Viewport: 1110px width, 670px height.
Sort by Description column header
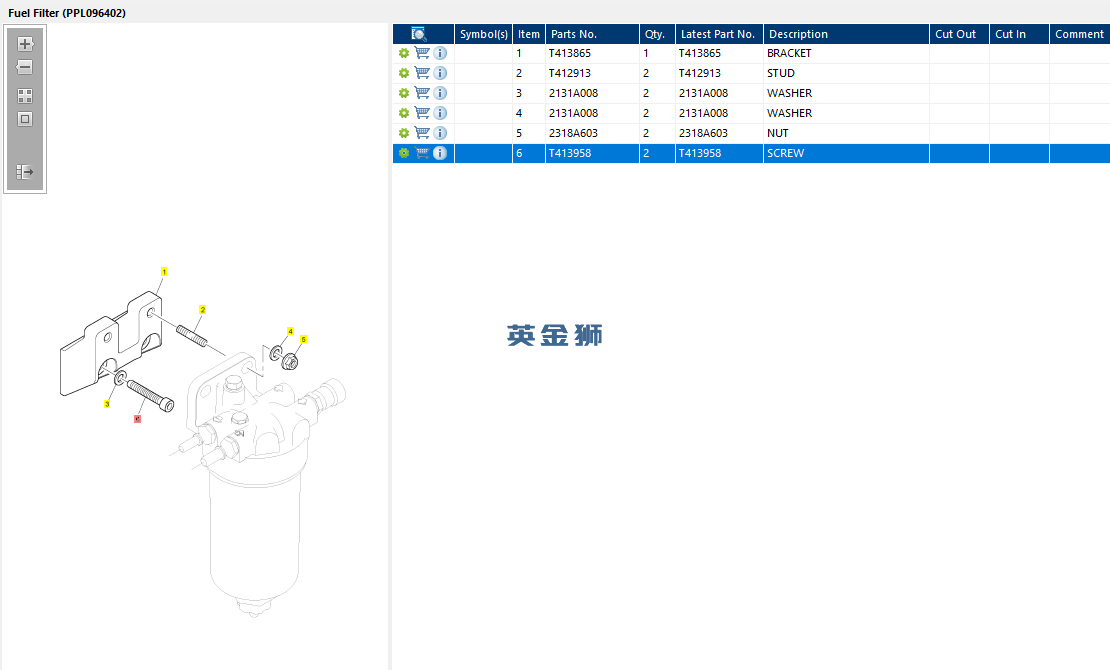846,34
